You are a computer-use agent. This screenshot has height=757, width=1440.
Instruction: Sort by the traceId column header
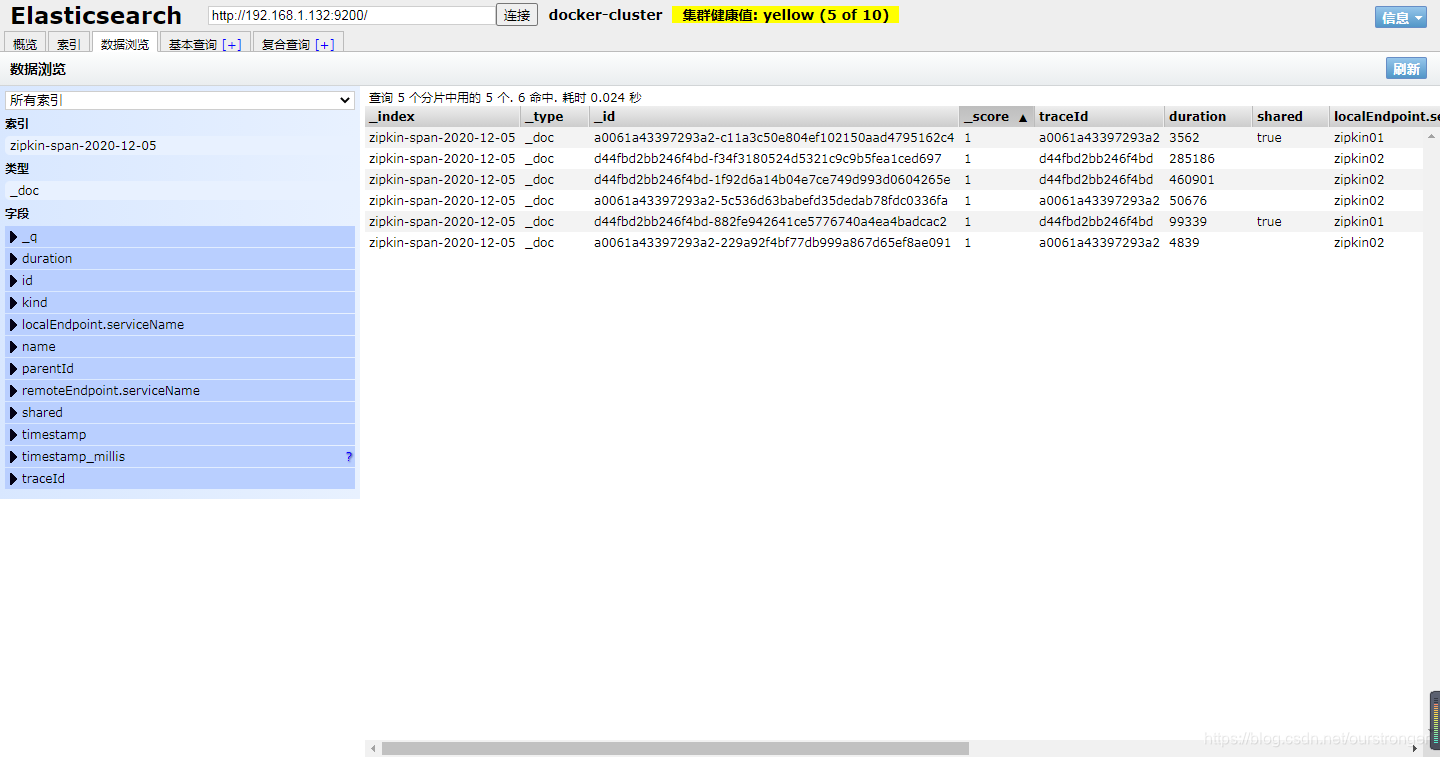coord(1100,117)
